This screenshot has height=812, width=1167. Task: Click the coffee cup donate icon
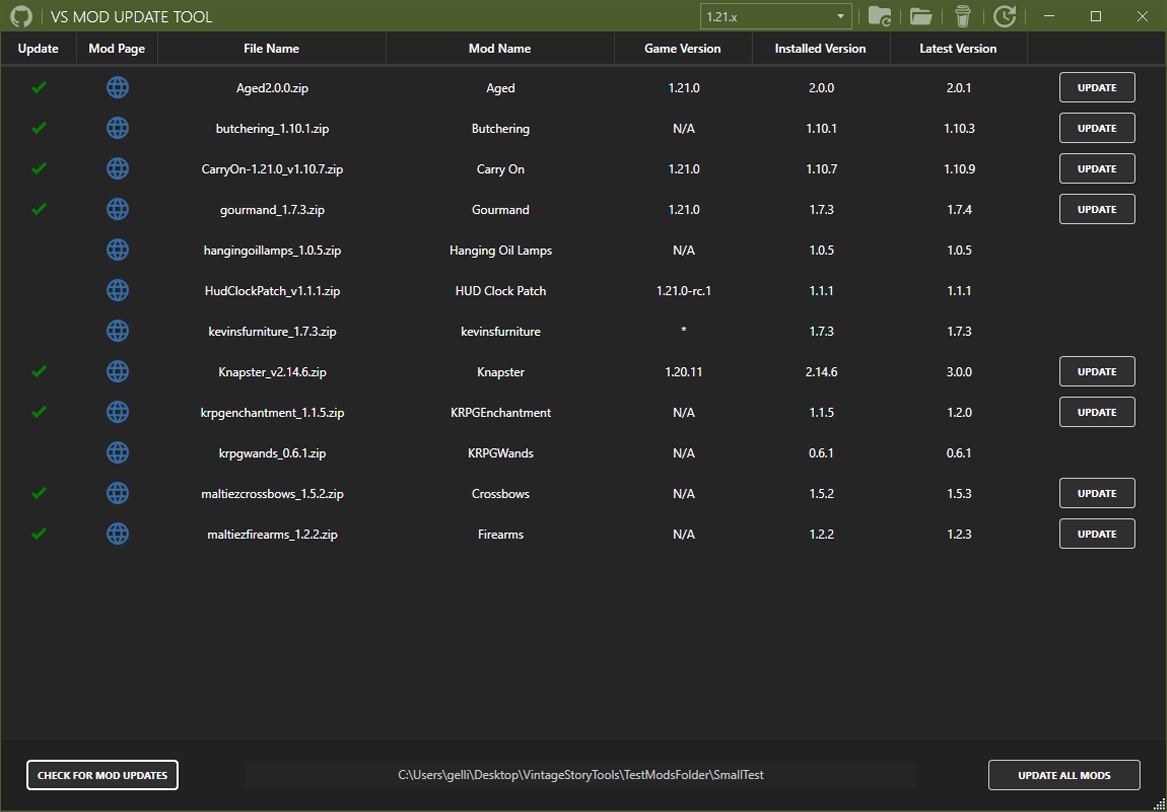coord(963,16)
